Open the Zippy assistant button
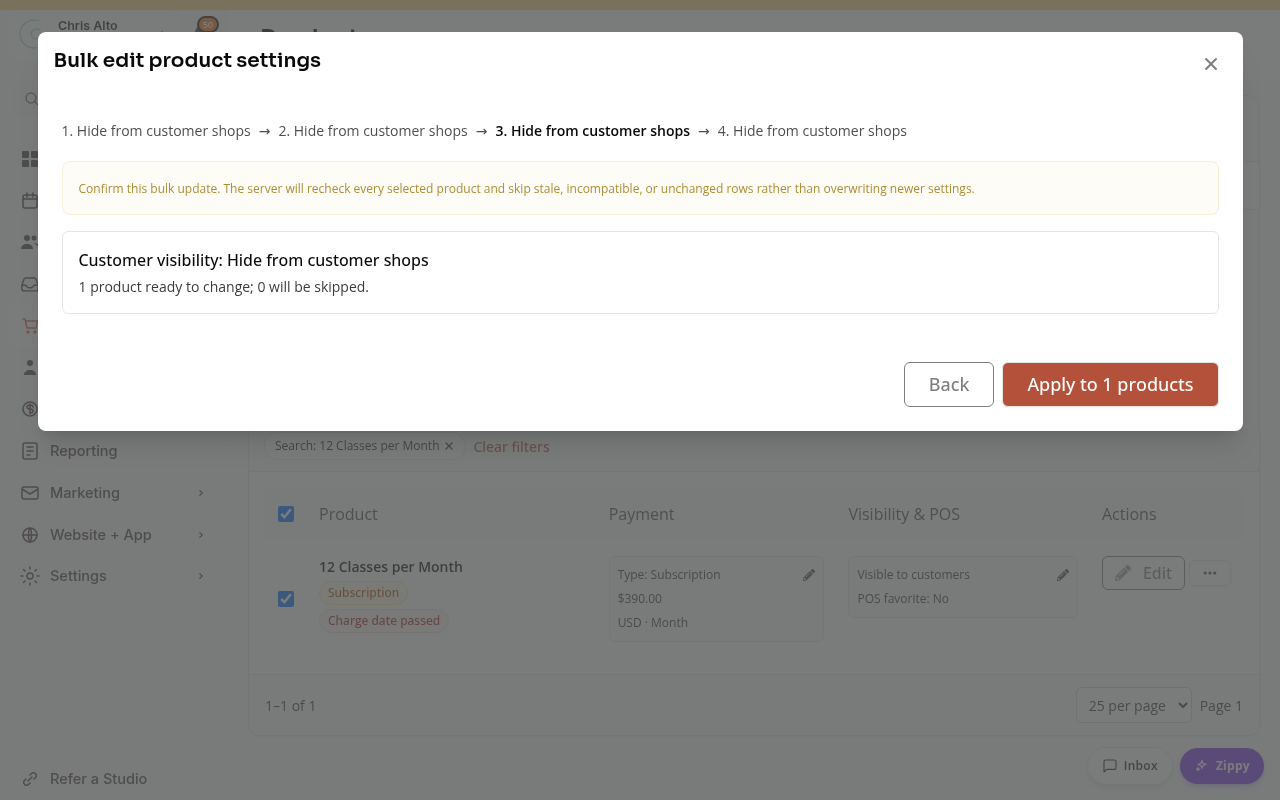Screen dimensions: 1280x800 [1222, 766]
